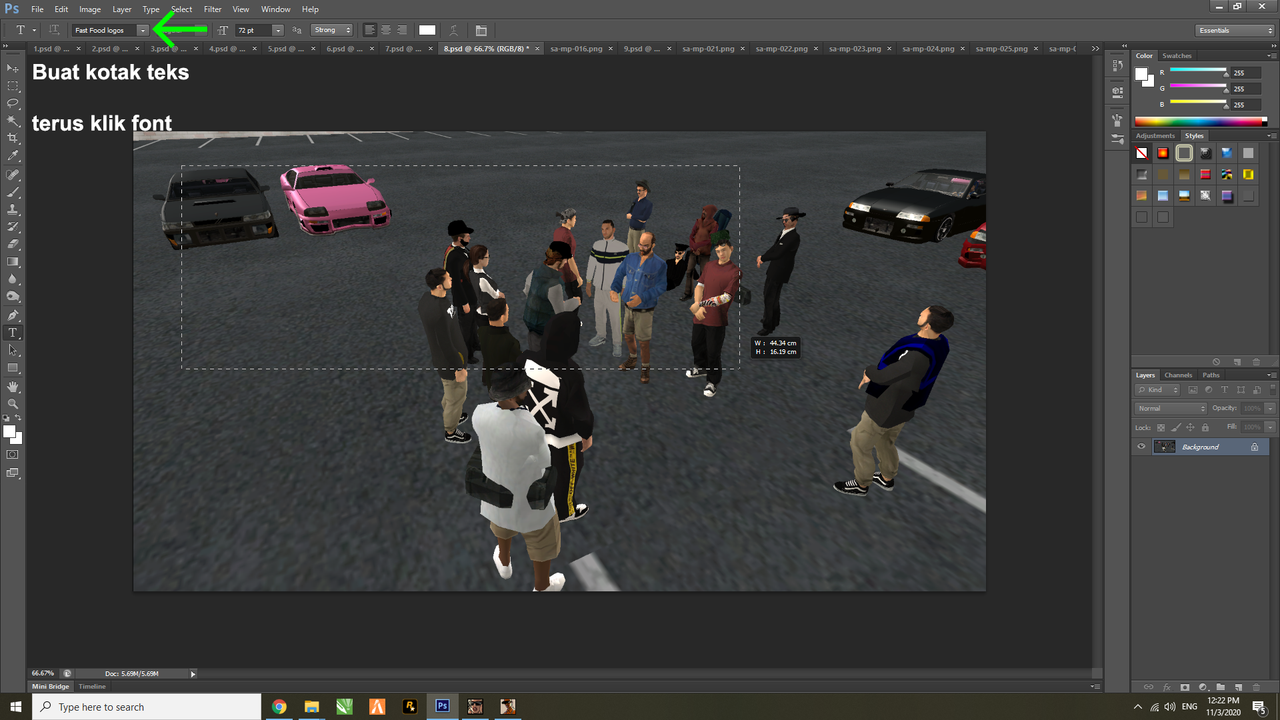The height and width of the screenshot is (720, 1280).
Task: Switch to the Timeline tab
Action: pos(92,687)
